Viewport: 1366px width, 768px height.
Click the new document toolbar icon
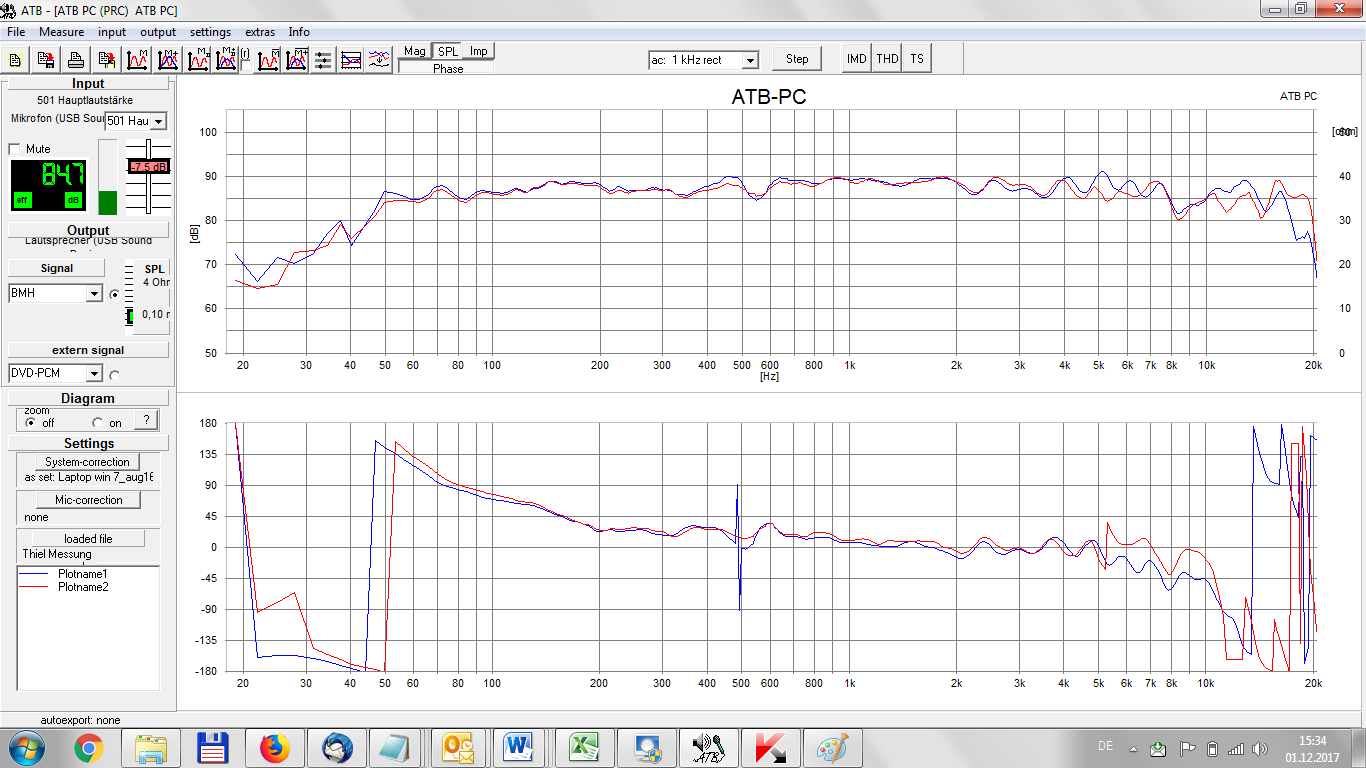pyautogui.click(x=17, y=60)
